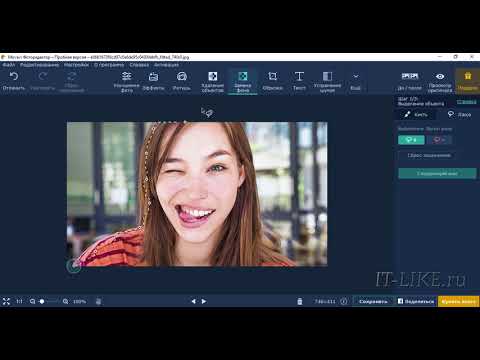The width and height of the screenshot is (480, 360).
Task: Click the zoom slider in the bottom bar
Action: pos(48,301)
